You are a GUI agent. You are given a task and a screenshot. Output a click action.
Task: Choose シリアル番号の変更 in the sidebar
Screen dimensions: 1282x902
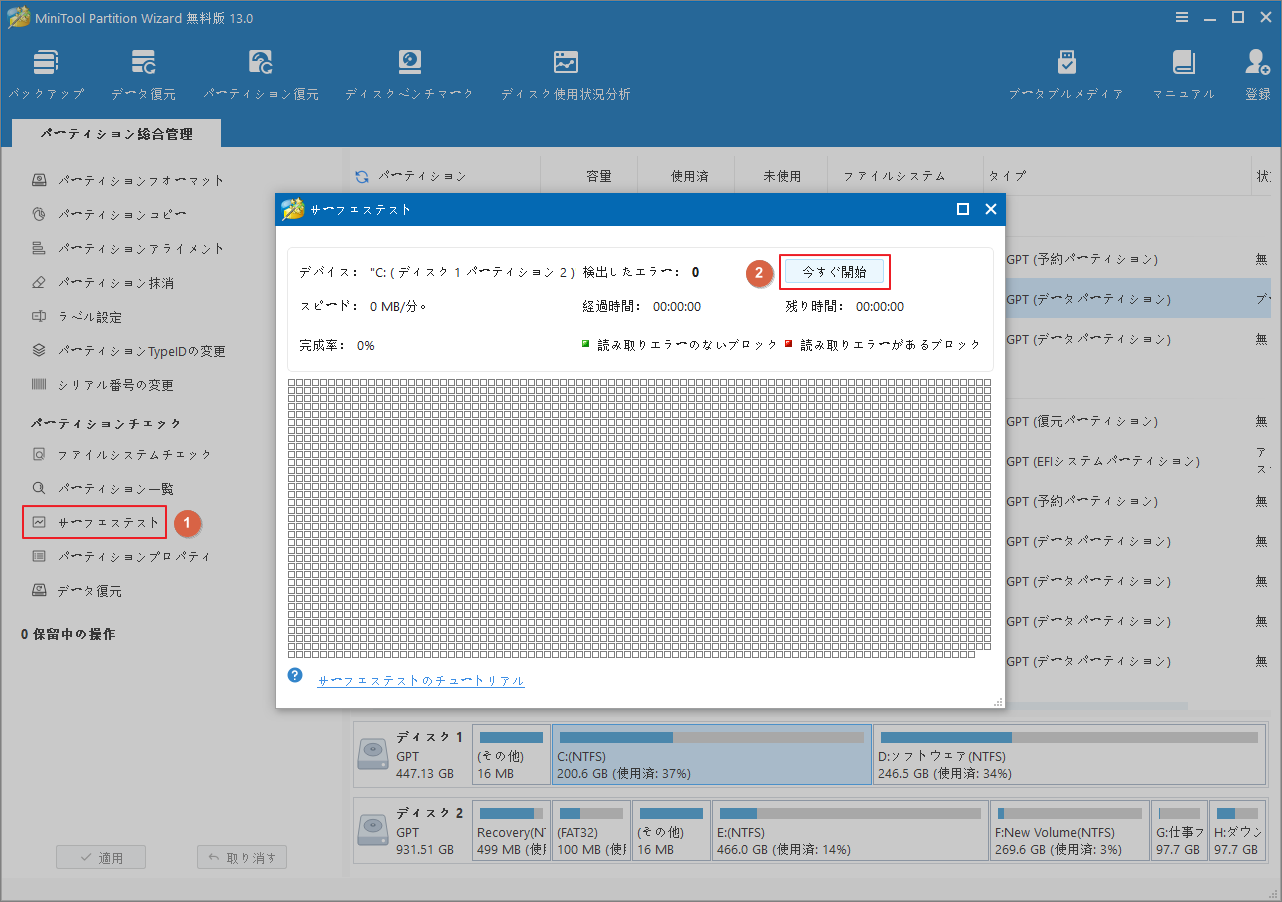pos(103,385)
